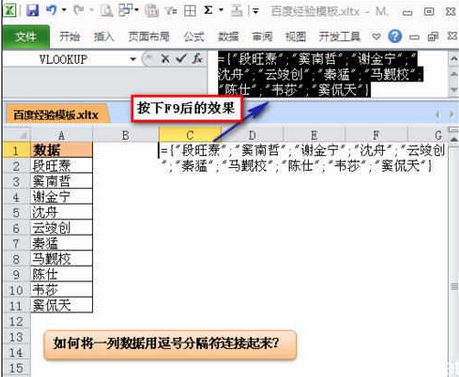Click the Paste icon in quick toolbar
459x377 pixels.
[152, 11]
